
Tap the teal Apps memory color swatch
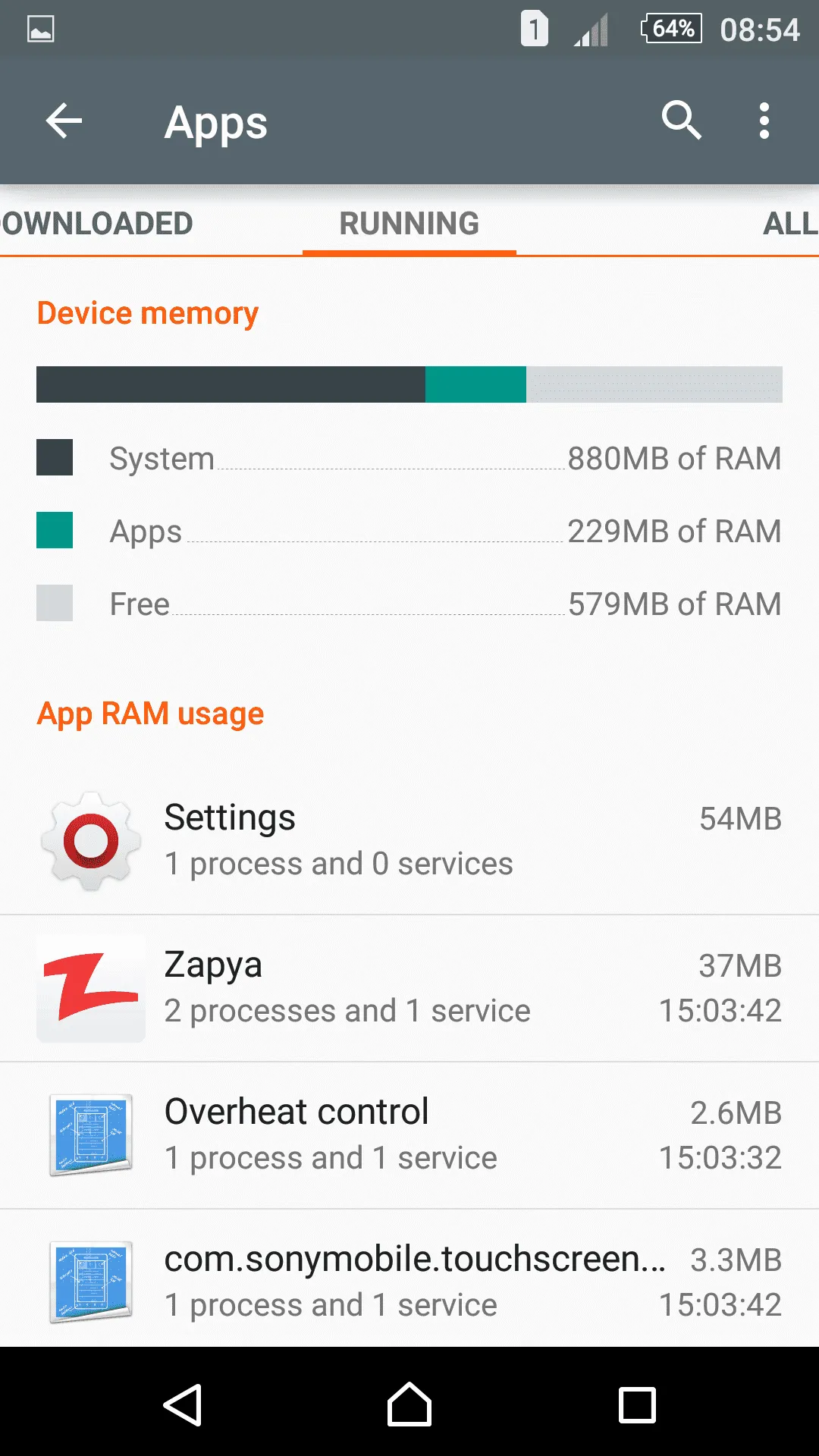click(55, 530)
